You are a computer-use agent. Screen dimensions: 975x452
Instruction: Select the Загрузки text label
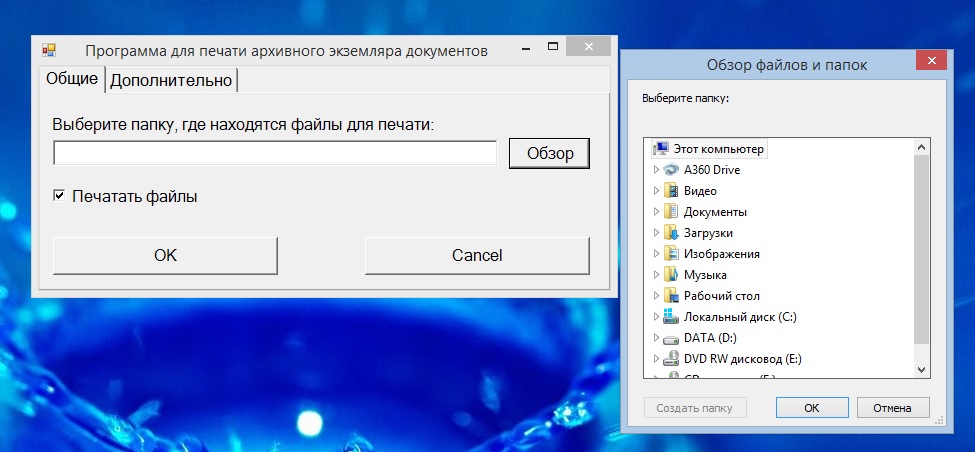708,233
